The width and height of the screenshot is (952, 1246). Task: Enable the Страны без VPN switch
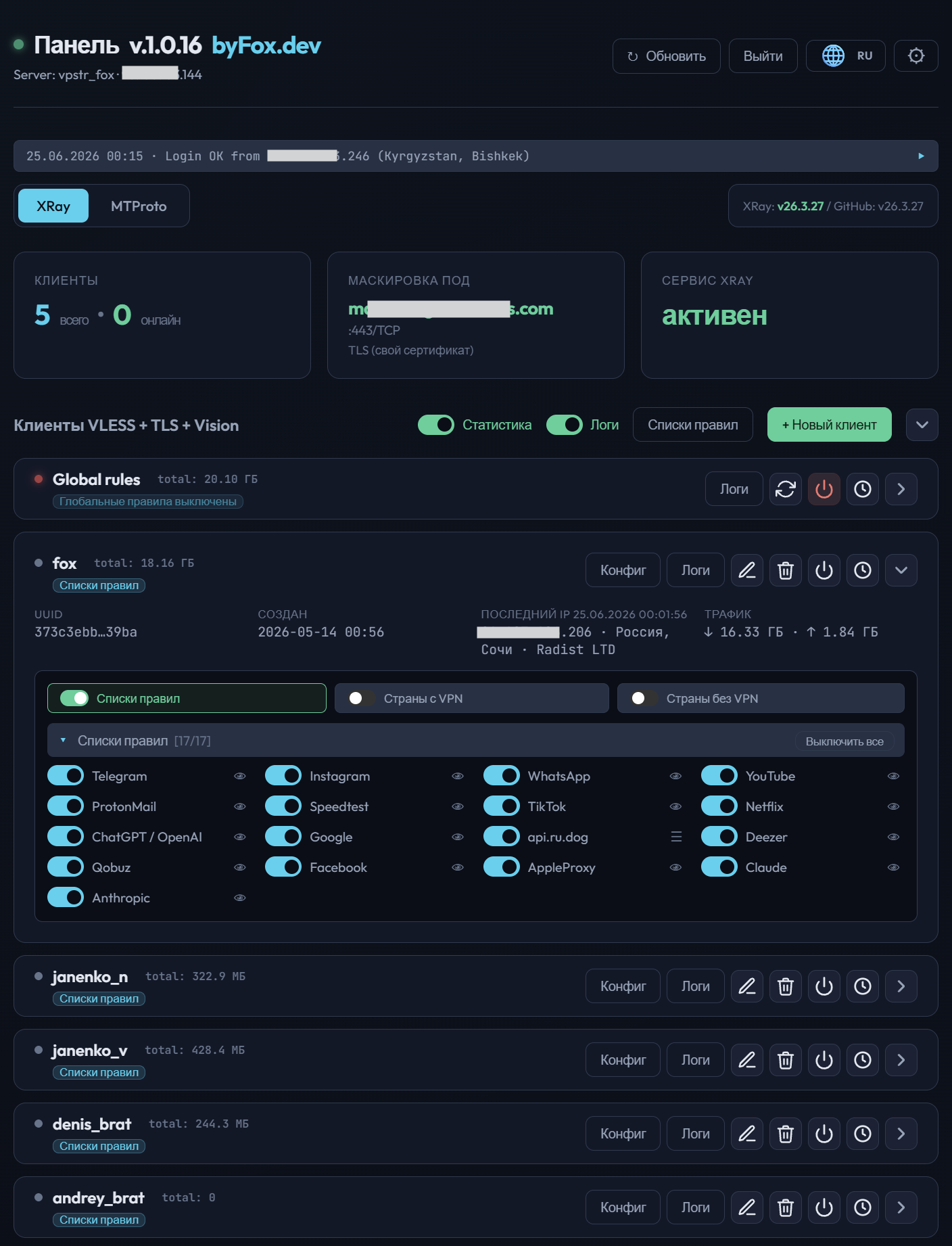pyautogui.click(x=644, y=698)
